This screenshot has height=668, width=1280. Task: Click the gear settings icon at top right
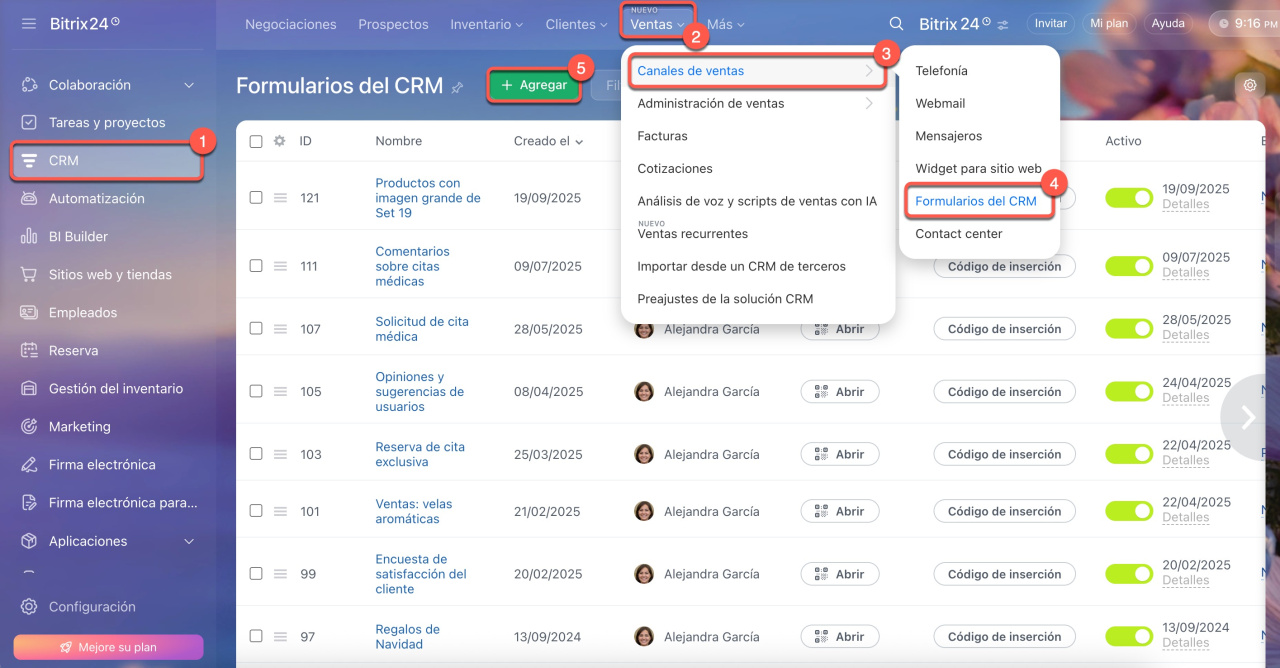[x=1249, y=85]
